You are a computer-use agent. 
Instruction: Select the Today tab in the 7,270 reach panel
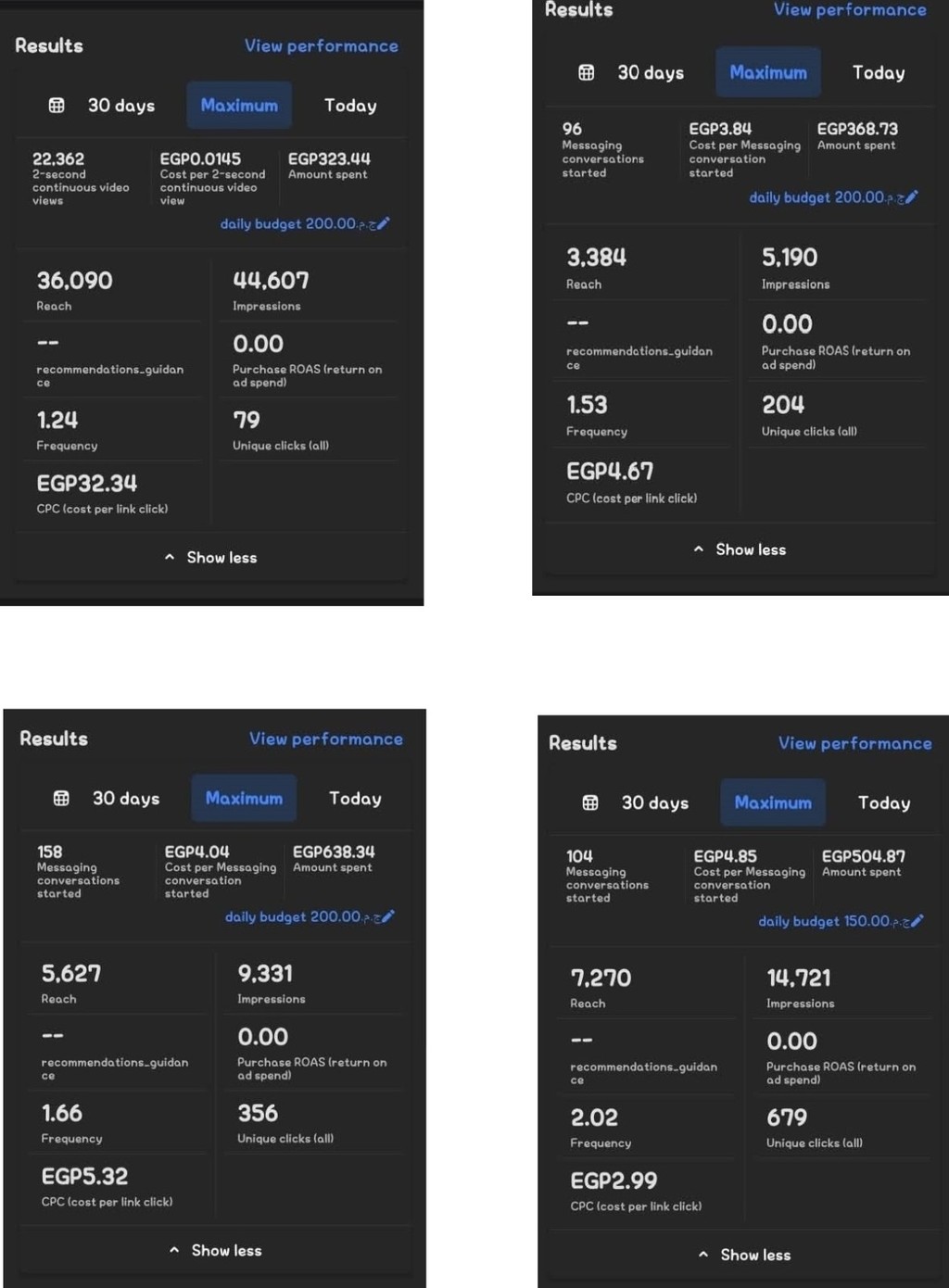pyautogui.click(x=884, y=803)
